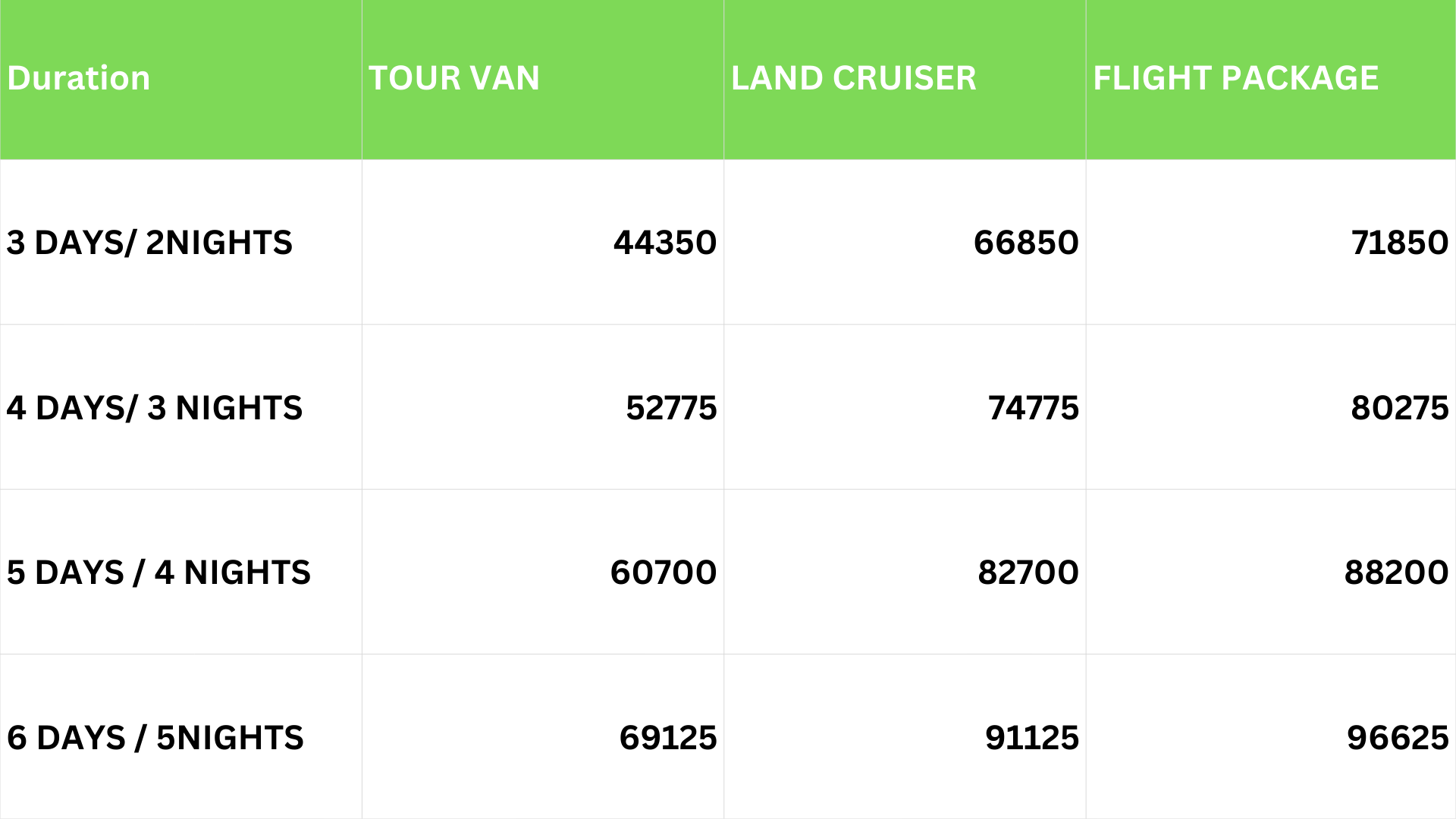Select the tour van price 69125
The width and height of the screenshot is (1456, 819).
click(x=667, y=738)
